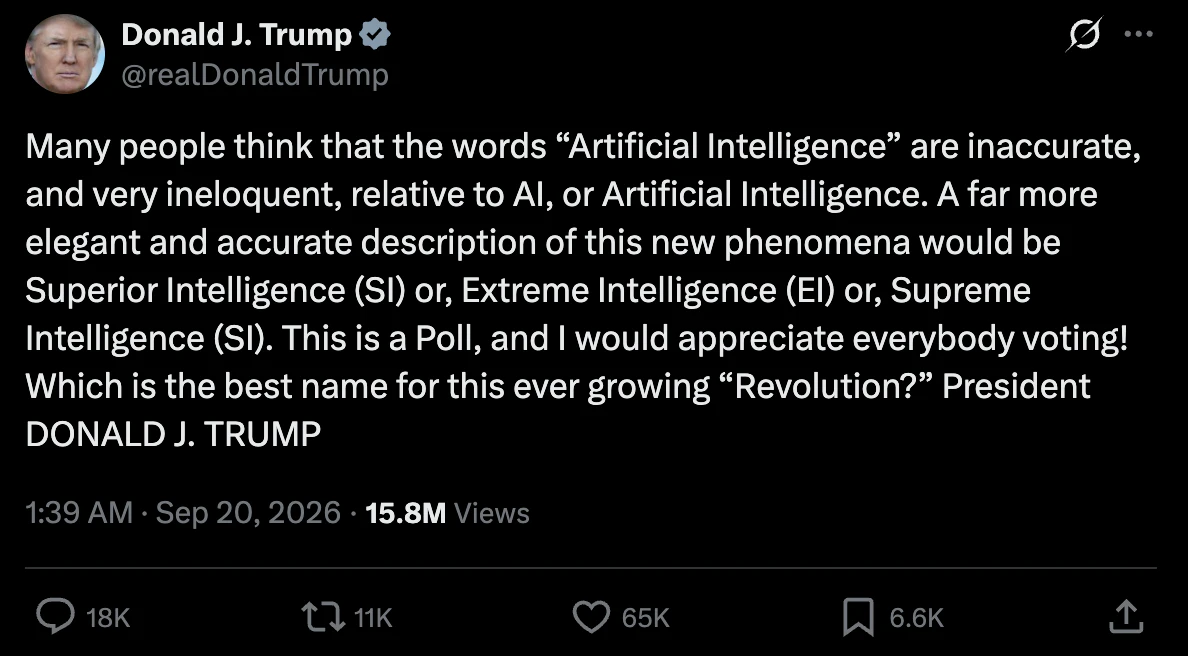Reply using the speech bubble icon

coord(55,617)
